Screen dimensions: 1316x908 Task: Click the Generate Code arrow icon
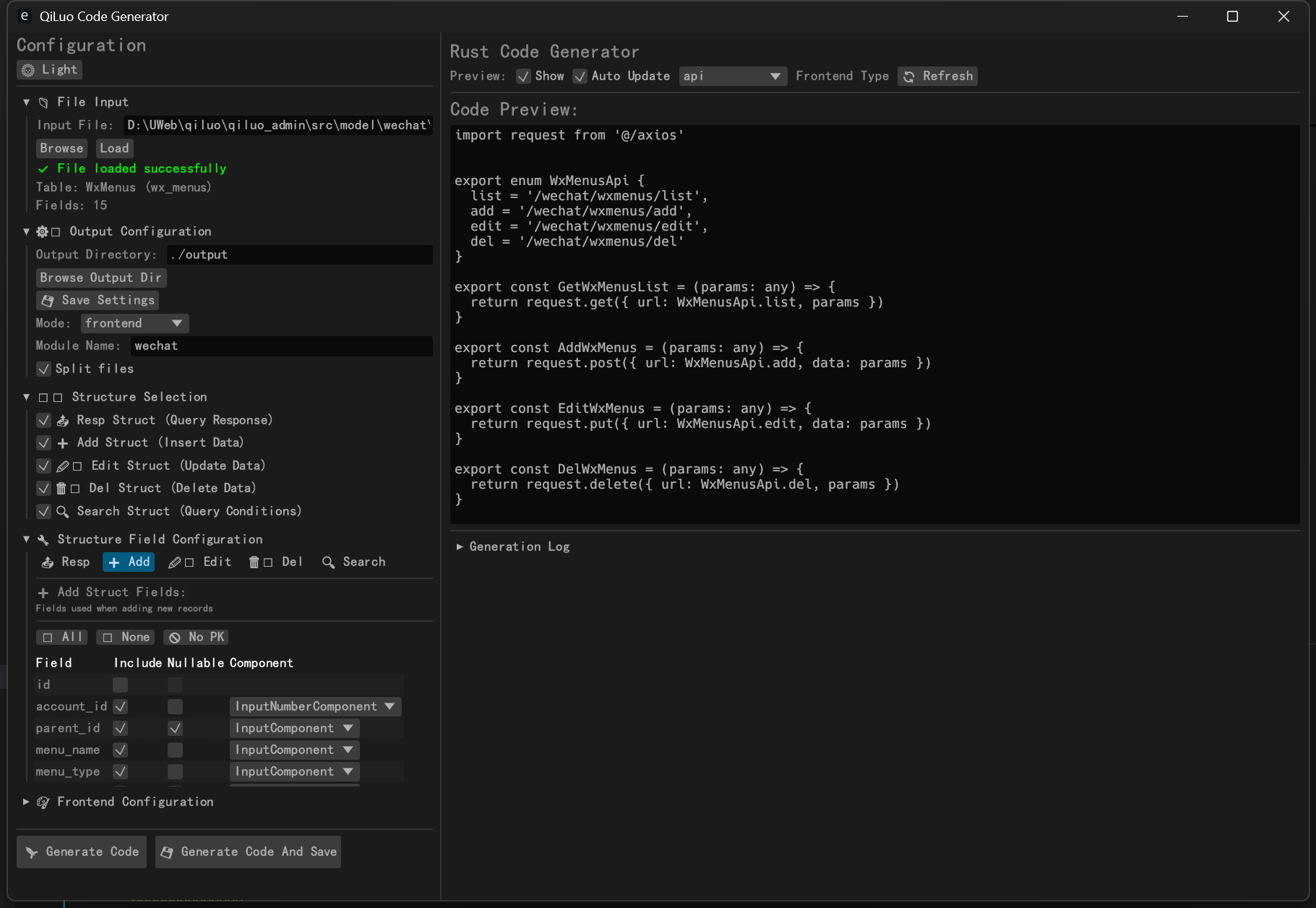(32, 852)
